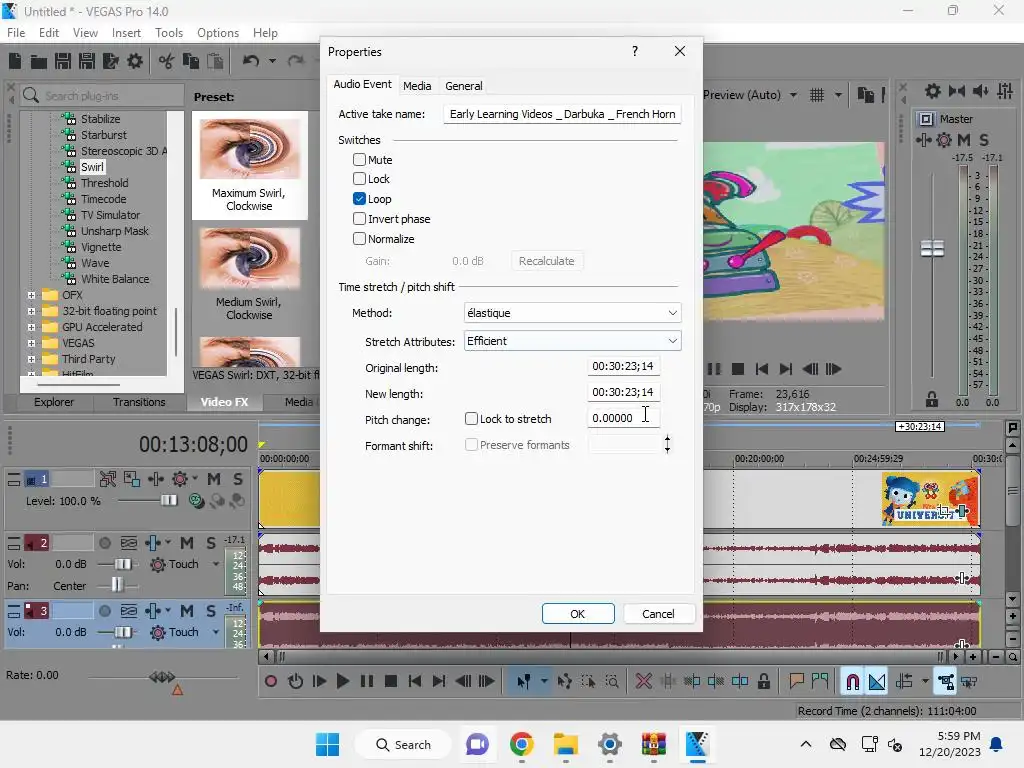Solo audio track 3 with S button
This screenshot has height=768, width=1024.
[211, 611]
